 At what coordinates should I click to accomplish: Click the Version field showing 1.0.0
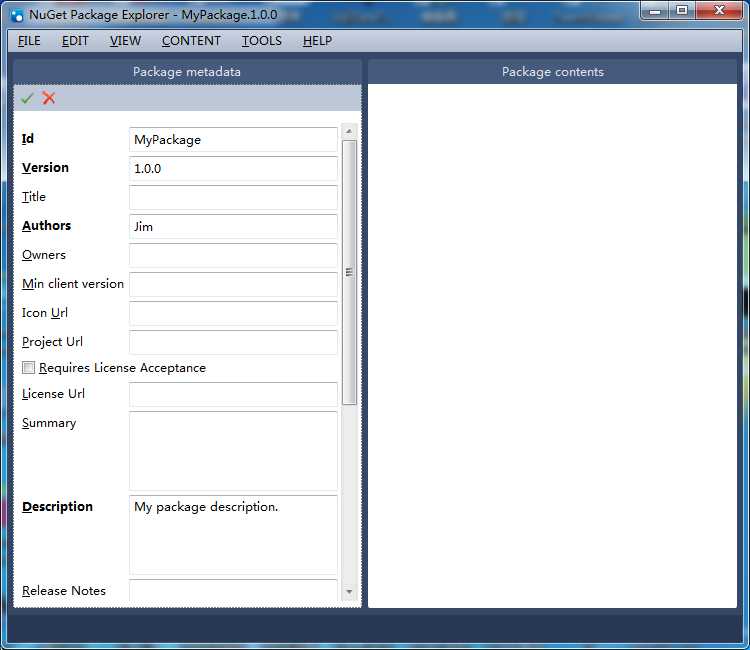tap(233, 168)
